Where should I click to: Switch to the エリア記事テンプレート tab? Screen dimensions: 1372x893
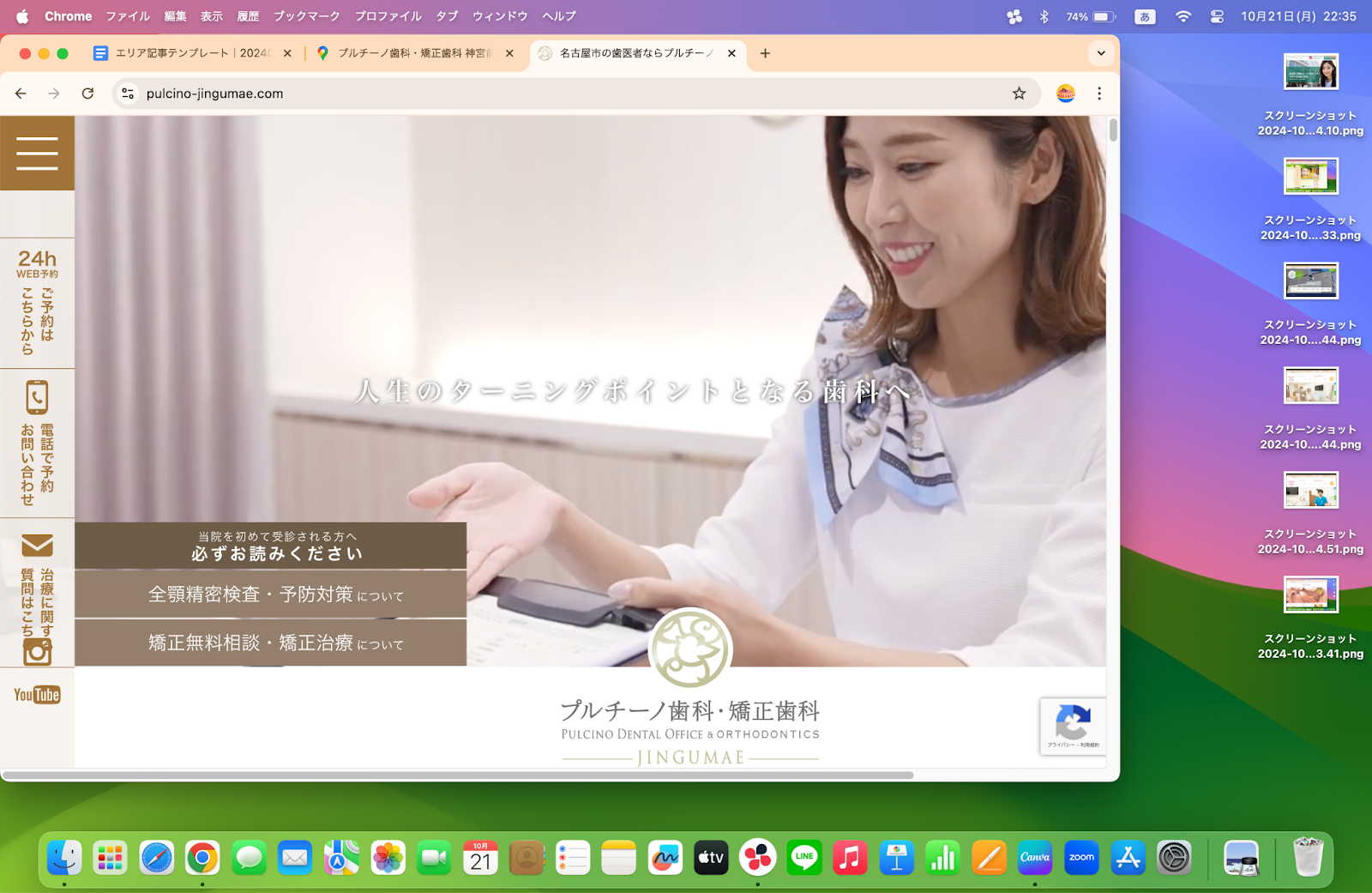[x=191, y=53]
